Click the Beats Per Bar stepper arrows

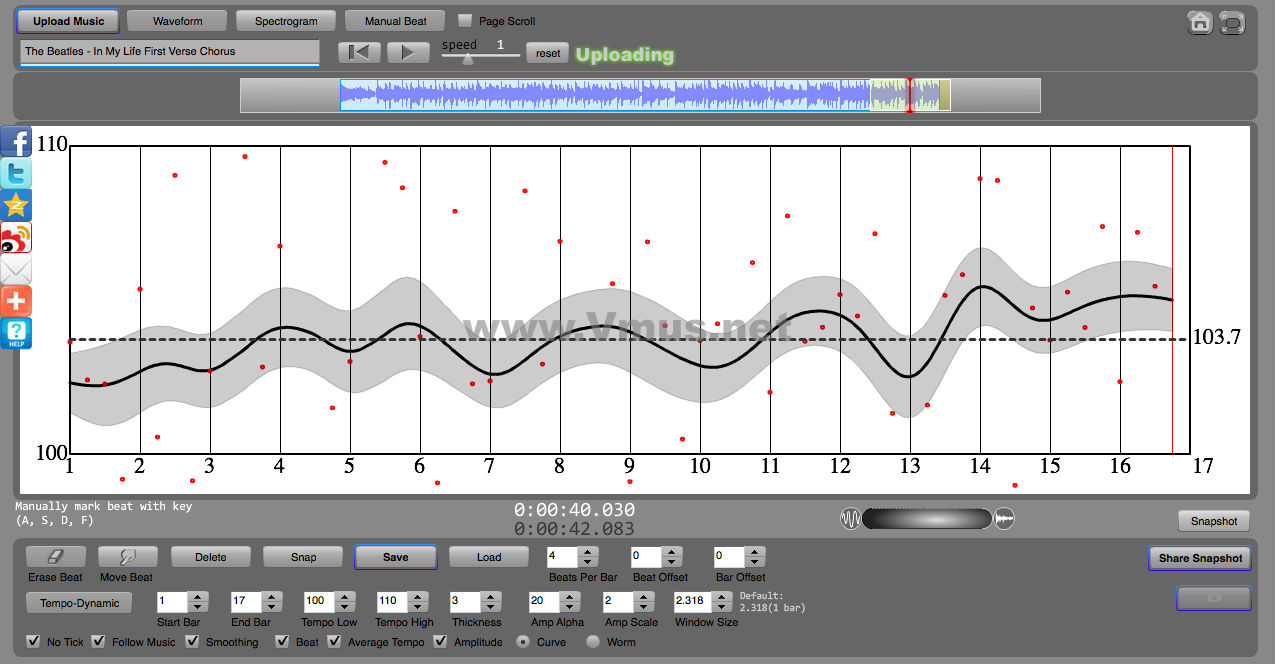point(589,557)
